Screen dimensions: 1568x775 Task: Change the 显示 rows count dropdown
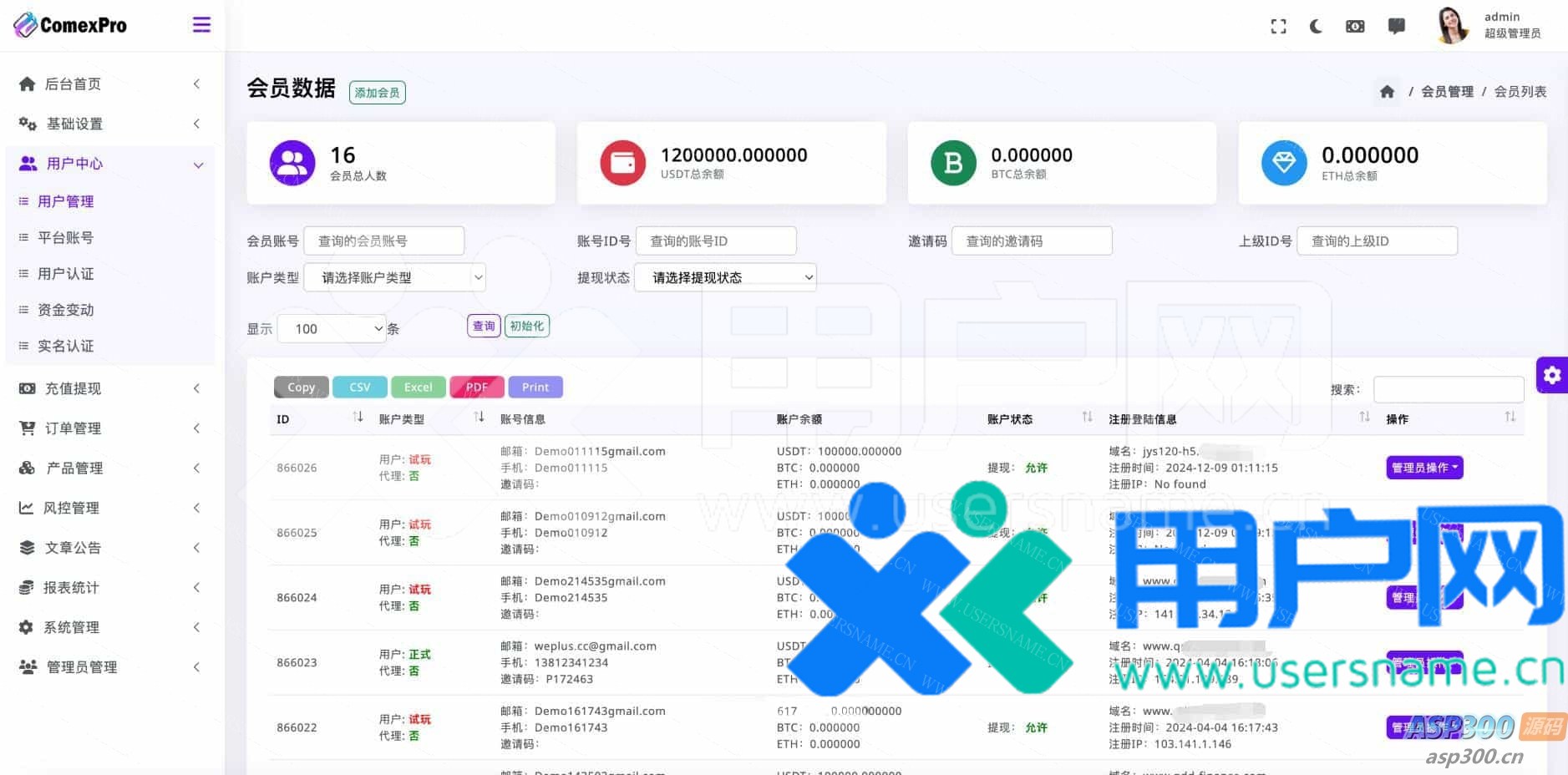pyautogui.click(x=332, y=329)
